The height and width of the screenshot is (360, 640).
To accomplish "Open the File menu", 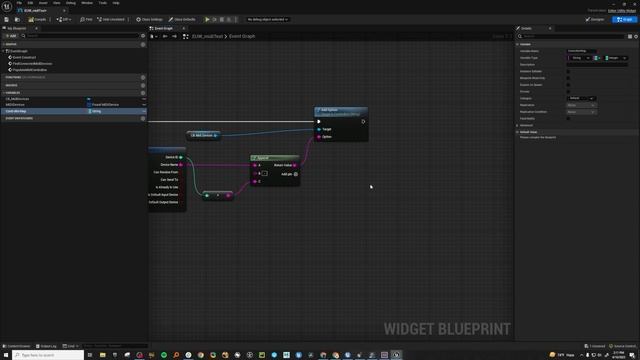I will (x=19, y=3).
